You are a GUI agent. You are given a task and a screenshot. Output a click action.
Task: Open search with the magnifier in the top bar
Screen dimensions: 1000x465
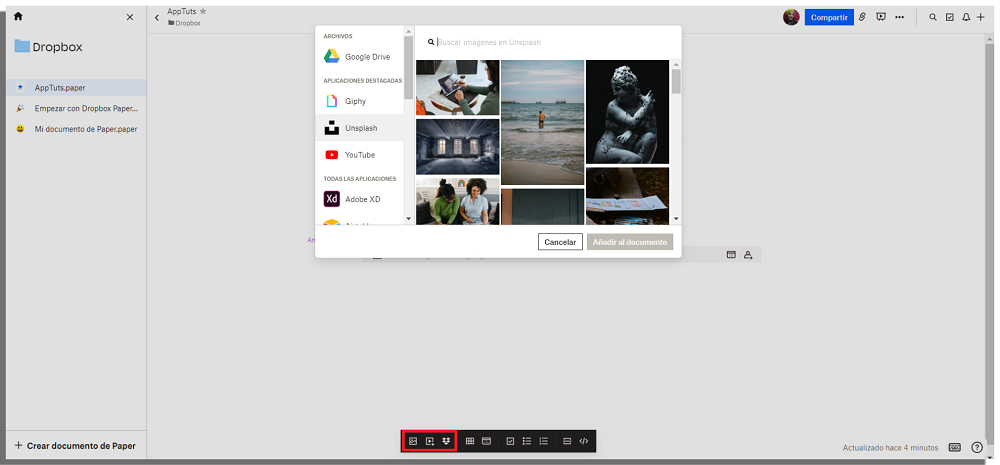[x=933, y=17]
